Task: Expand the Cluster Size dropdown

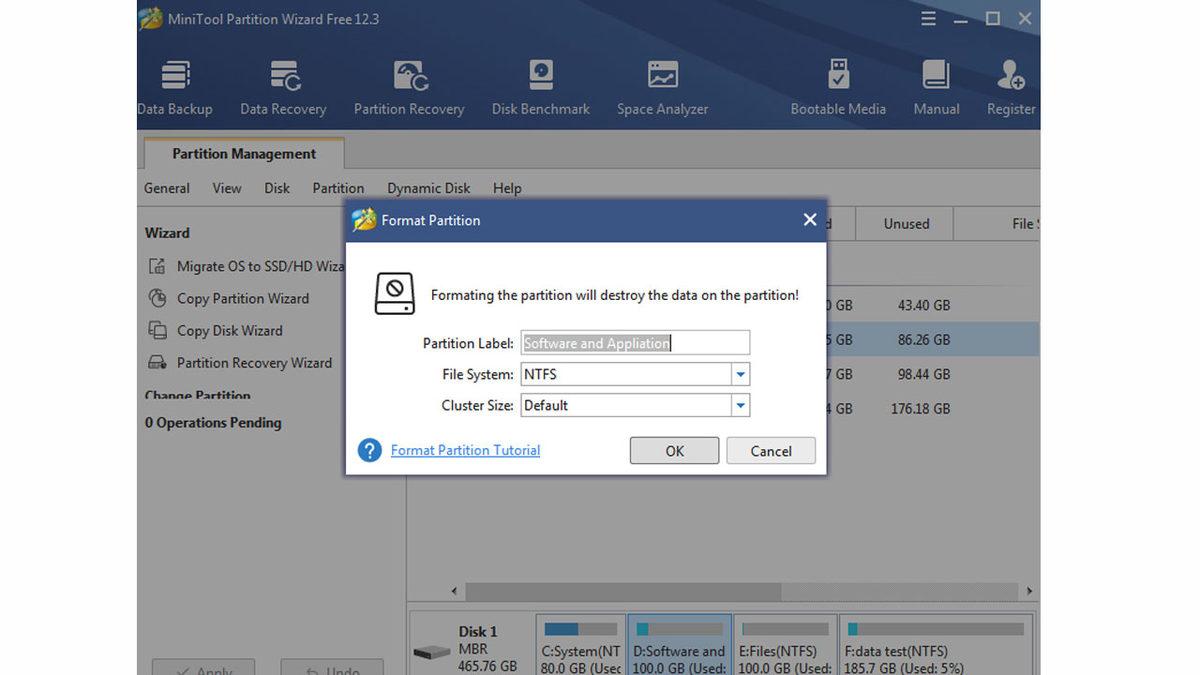Action: pyautogui.click(x=740, y=405)
